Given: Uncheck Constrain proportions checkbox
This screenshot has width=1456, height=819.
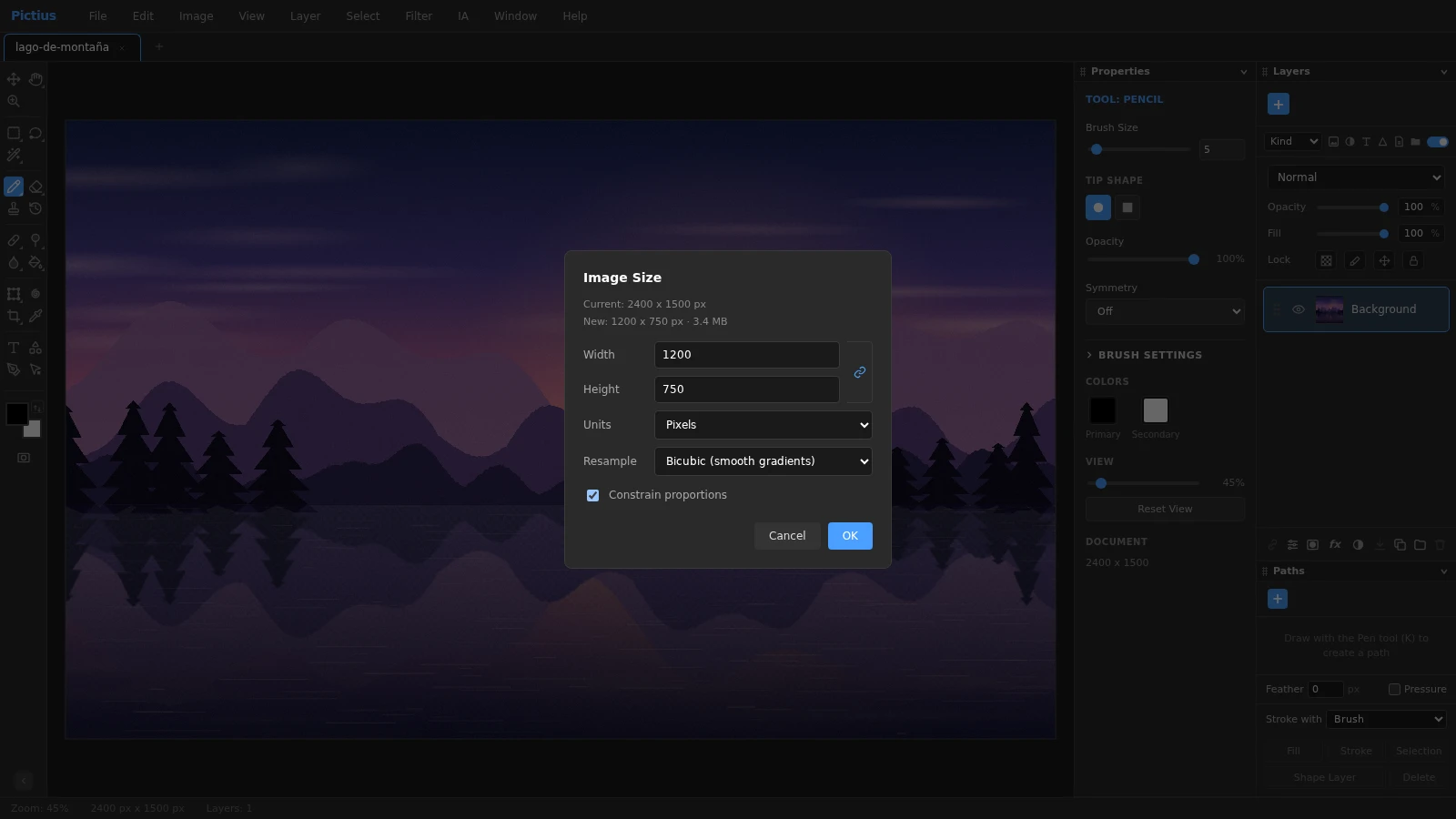Looking at the screenshot, I should click(x=592, y=495).
